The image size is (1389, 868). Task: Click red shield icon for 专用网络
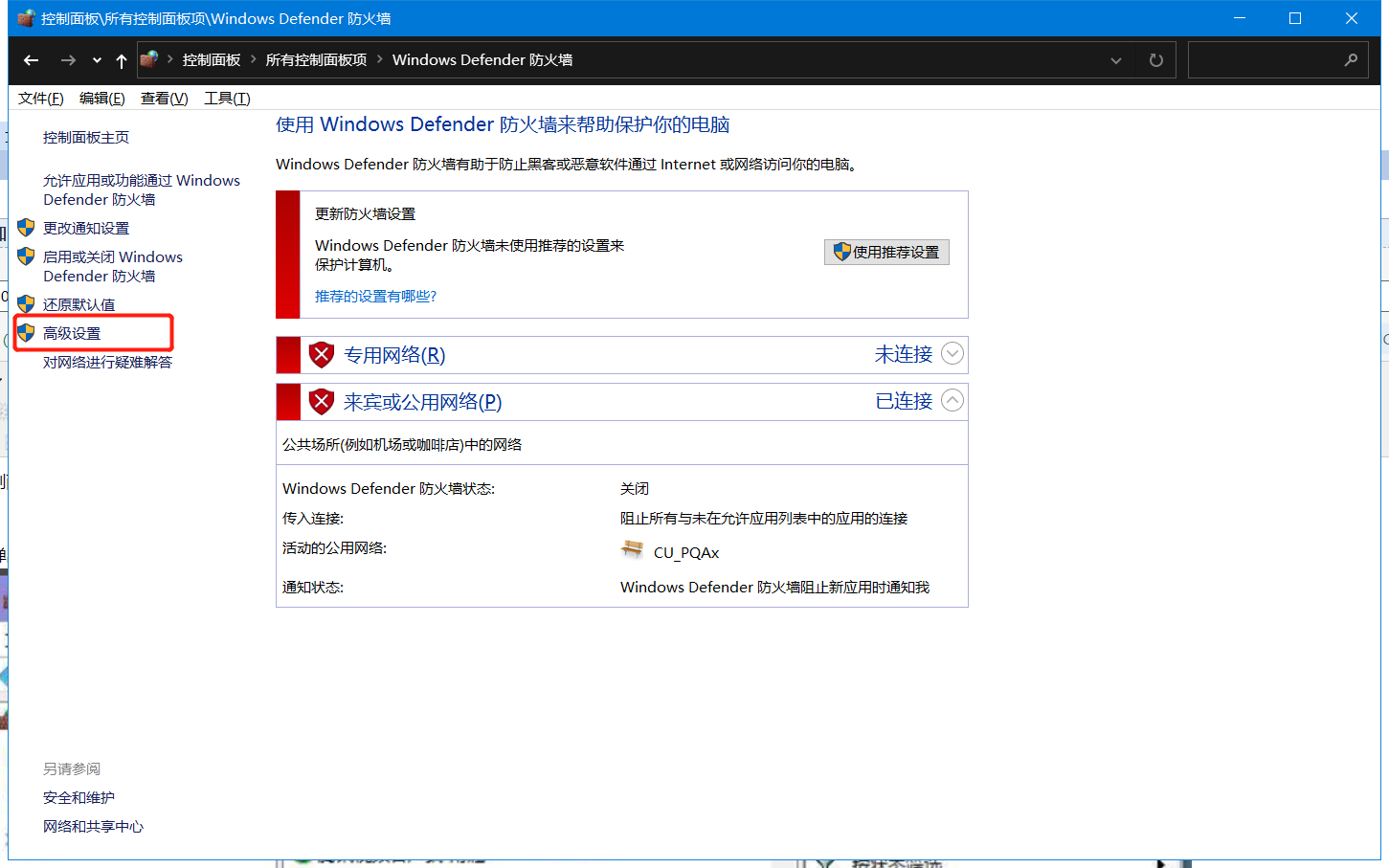322,355
